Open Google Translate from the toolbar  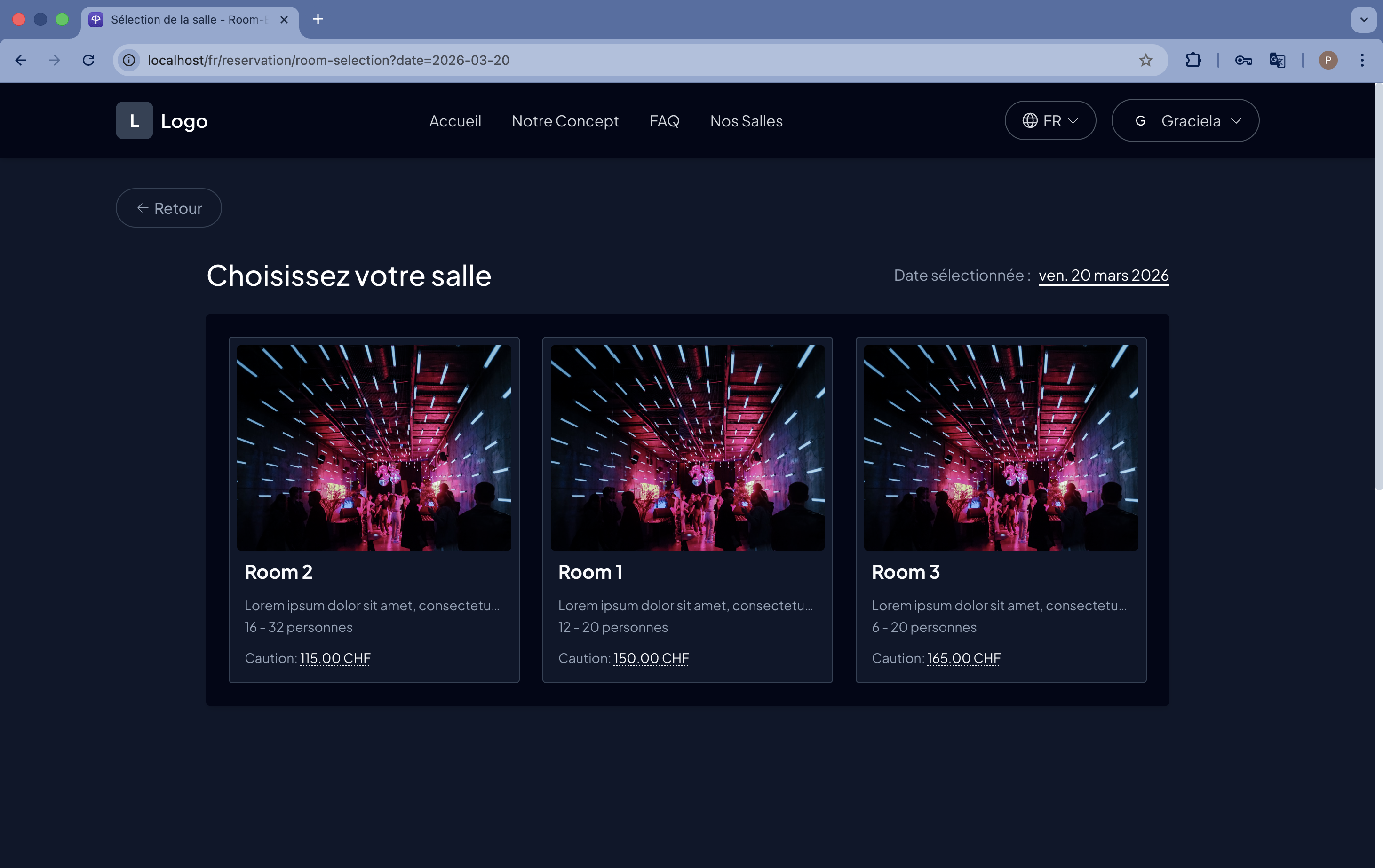tap(1277, 60)
